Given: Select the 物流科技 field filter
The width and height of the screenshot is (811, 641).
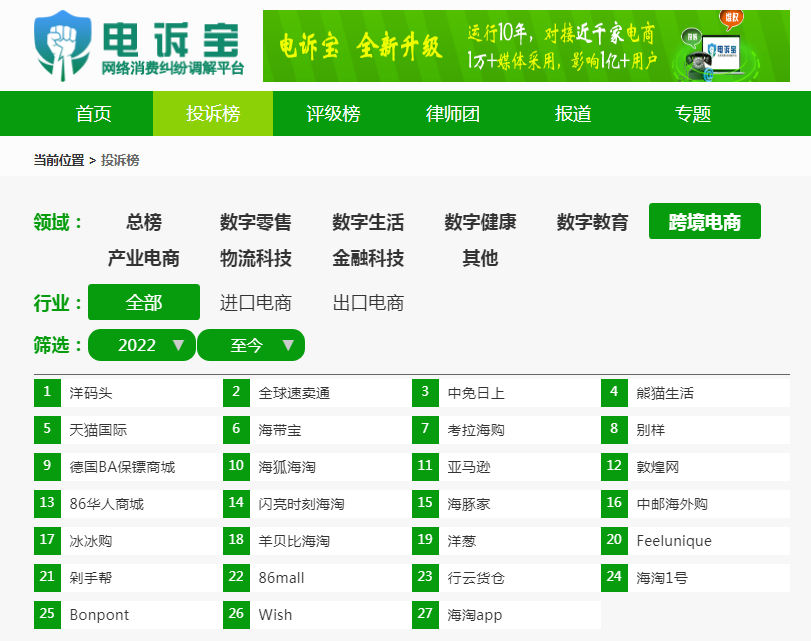Looking at the screenshot, I should tap(256, 258).
